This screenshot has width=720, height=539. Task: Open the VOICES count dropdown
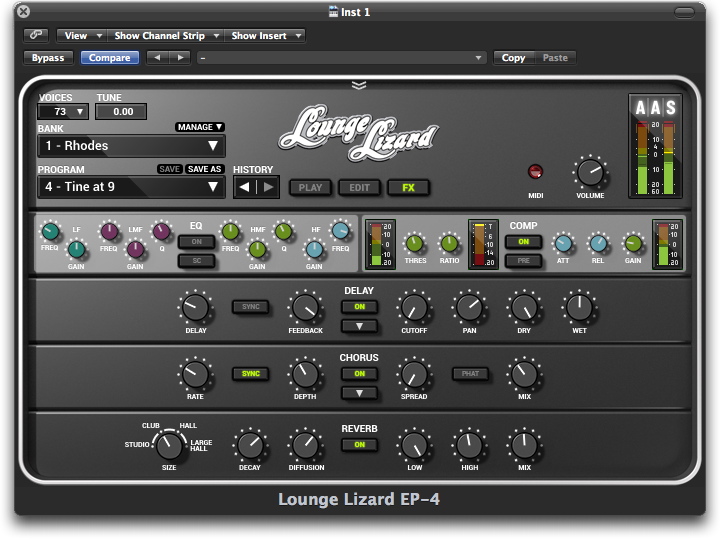63,112
